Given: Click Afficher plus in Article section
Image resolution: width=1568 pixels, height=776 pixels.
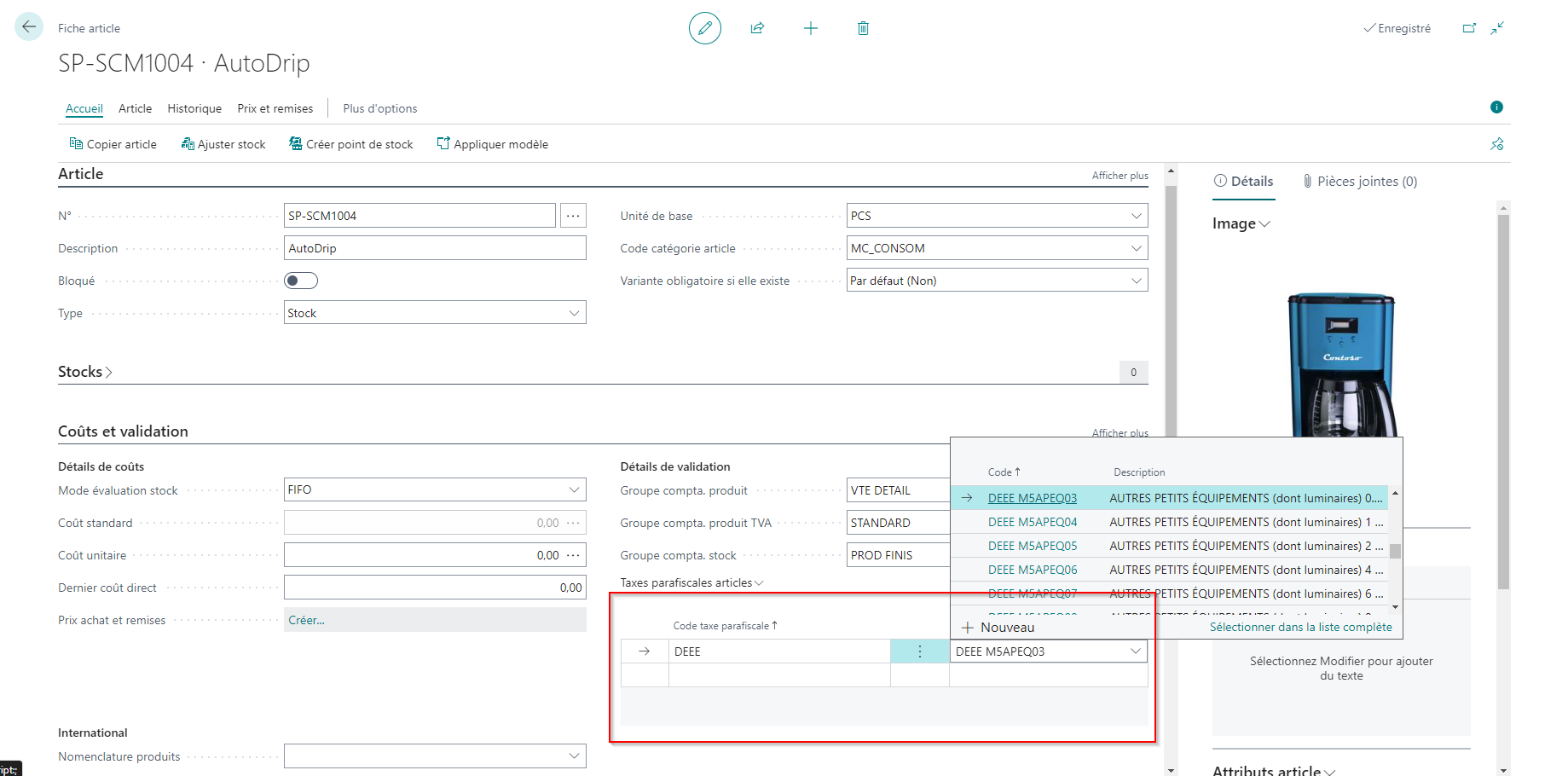Looking at the screenshot, I should pos(1120,176).
